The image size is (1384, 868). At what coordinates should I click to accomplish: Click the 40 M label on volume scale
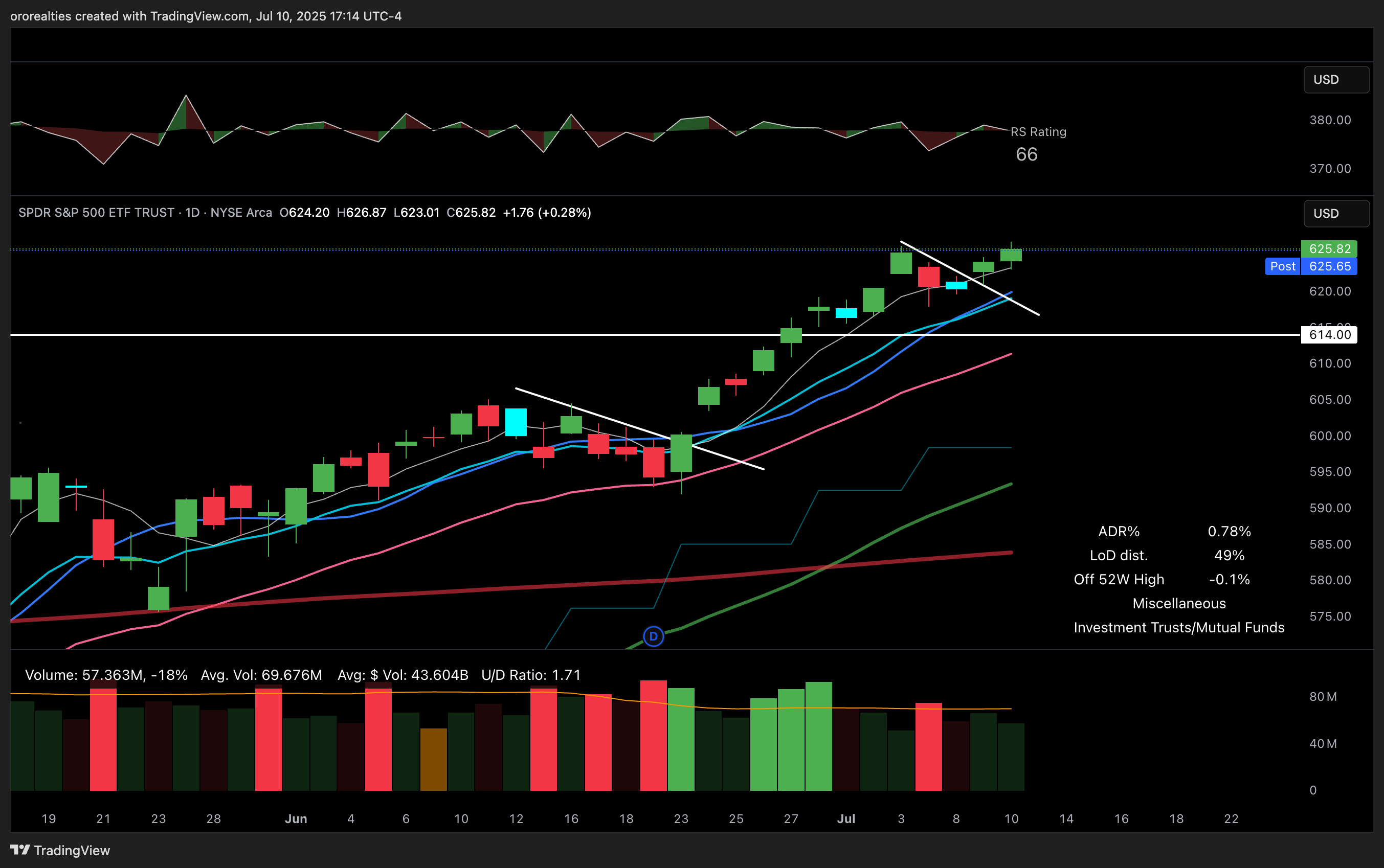click(1323, 743)
